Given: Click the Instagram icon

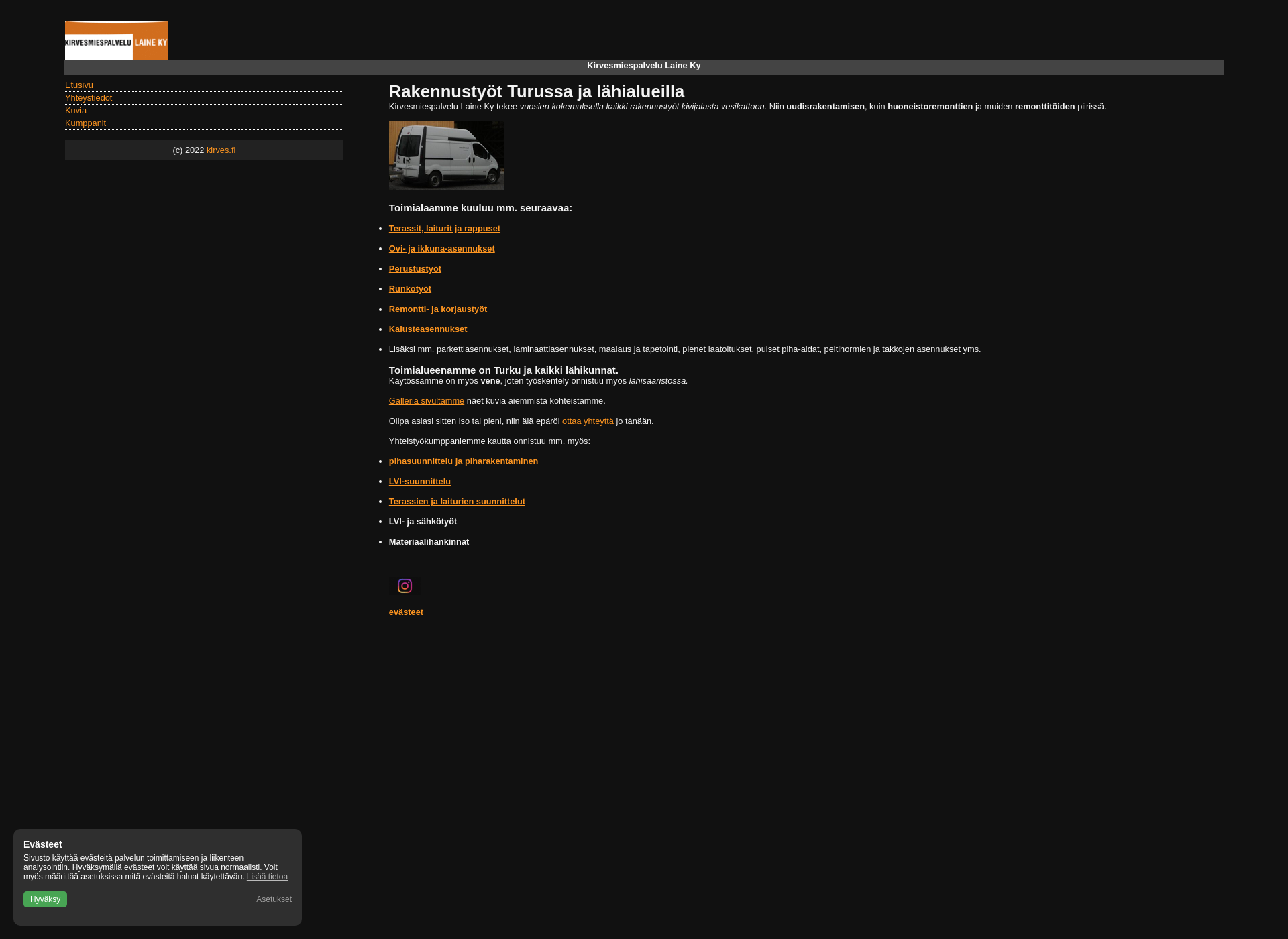Looking at the screenshot, I should point(405,586).
